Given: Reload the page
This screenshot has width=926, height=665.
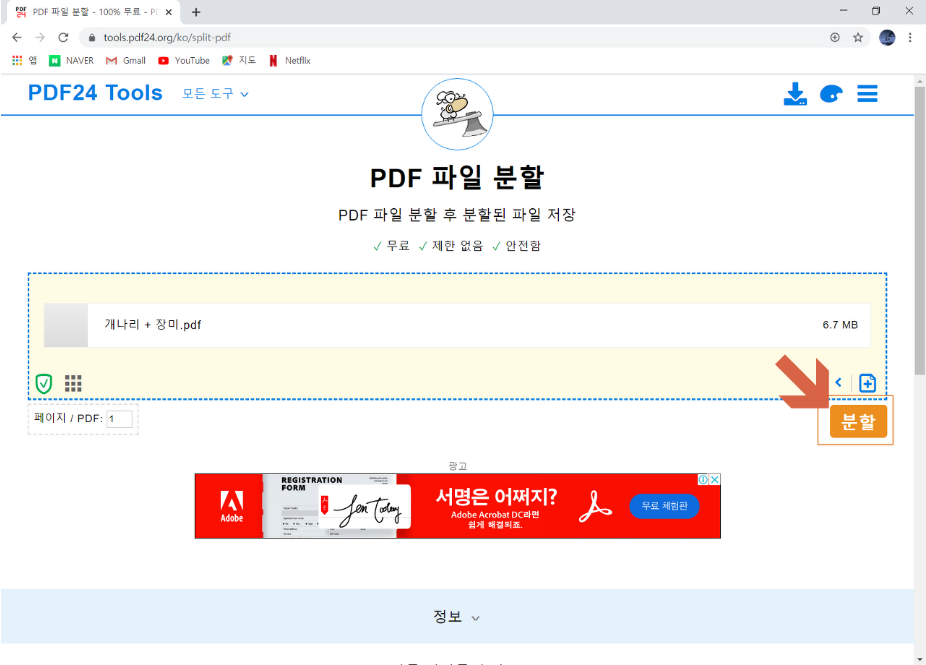Looking at the screenshot, I should point(63,37).
